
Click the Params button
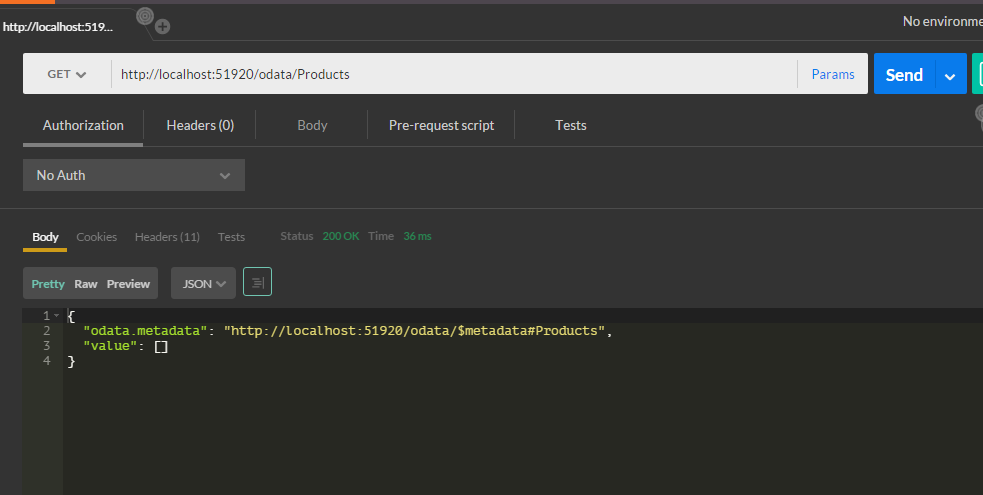pyautogui.click(x=833, y=74)
